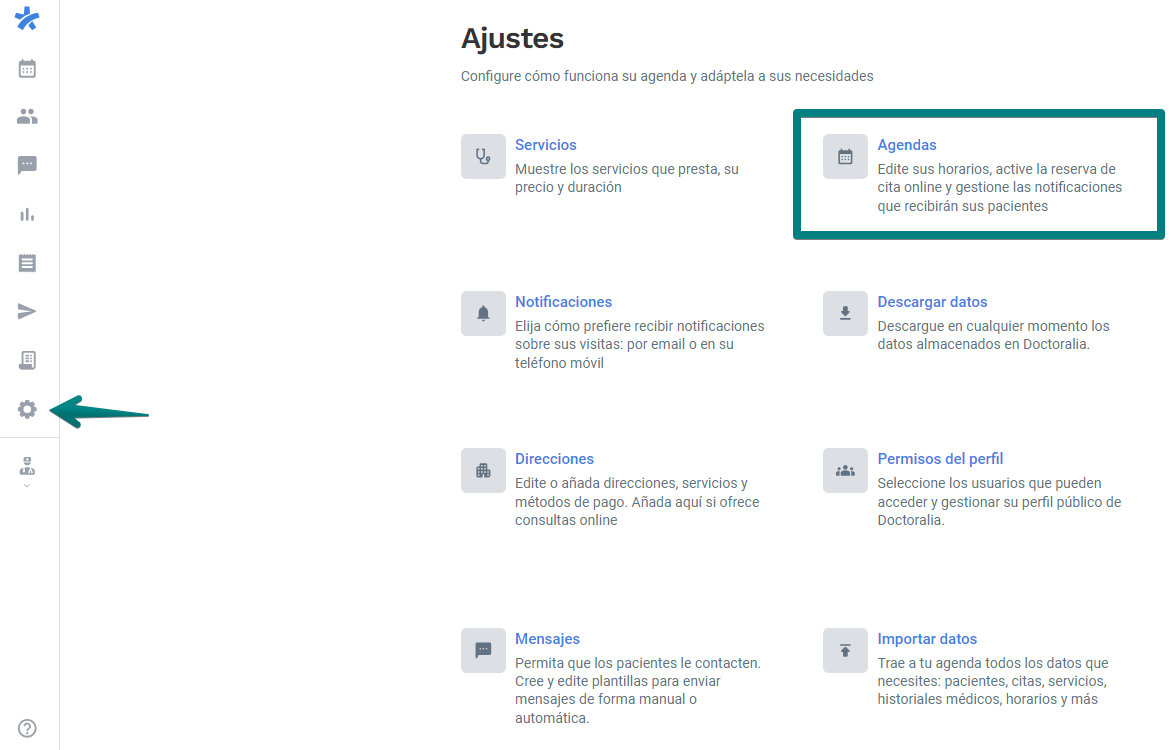Viewport: 1171px width, 750px height.
Task: View statistics via the bar chart sidebar icon
Action: 27,214
